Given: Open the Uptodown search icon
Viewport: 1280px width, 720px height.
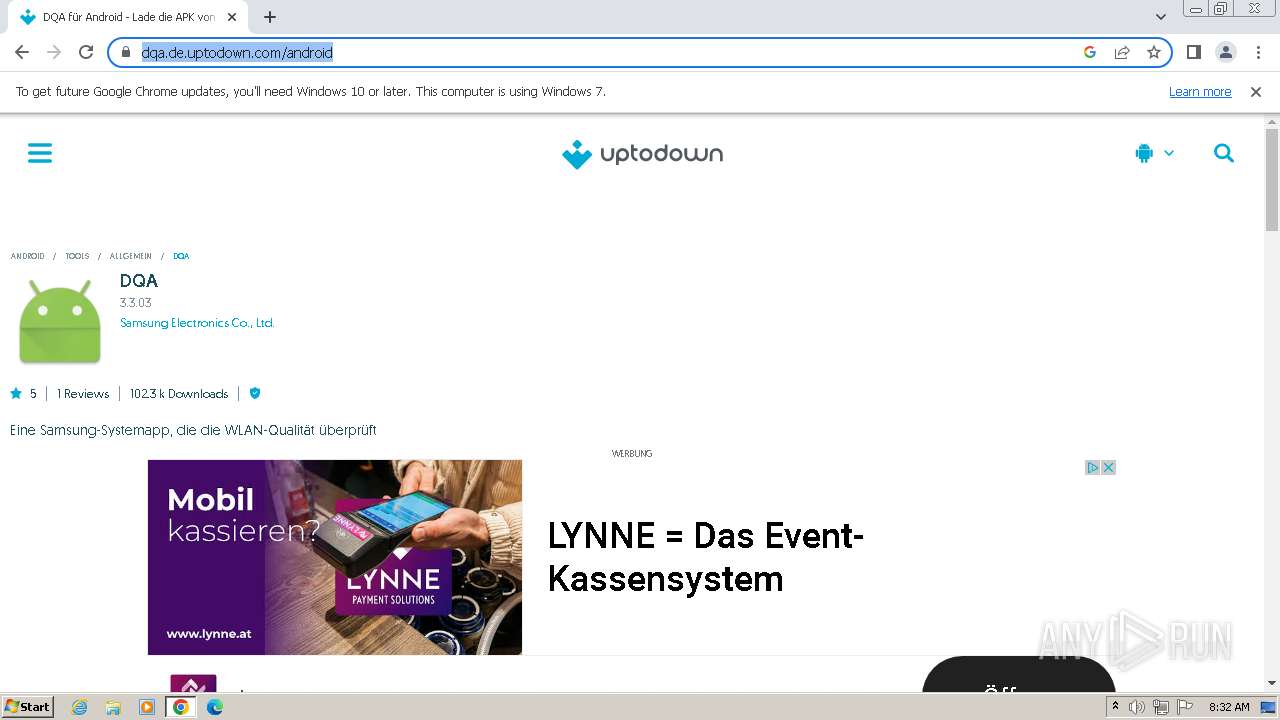Looking at the screenshot, I should coord(1224,153).
